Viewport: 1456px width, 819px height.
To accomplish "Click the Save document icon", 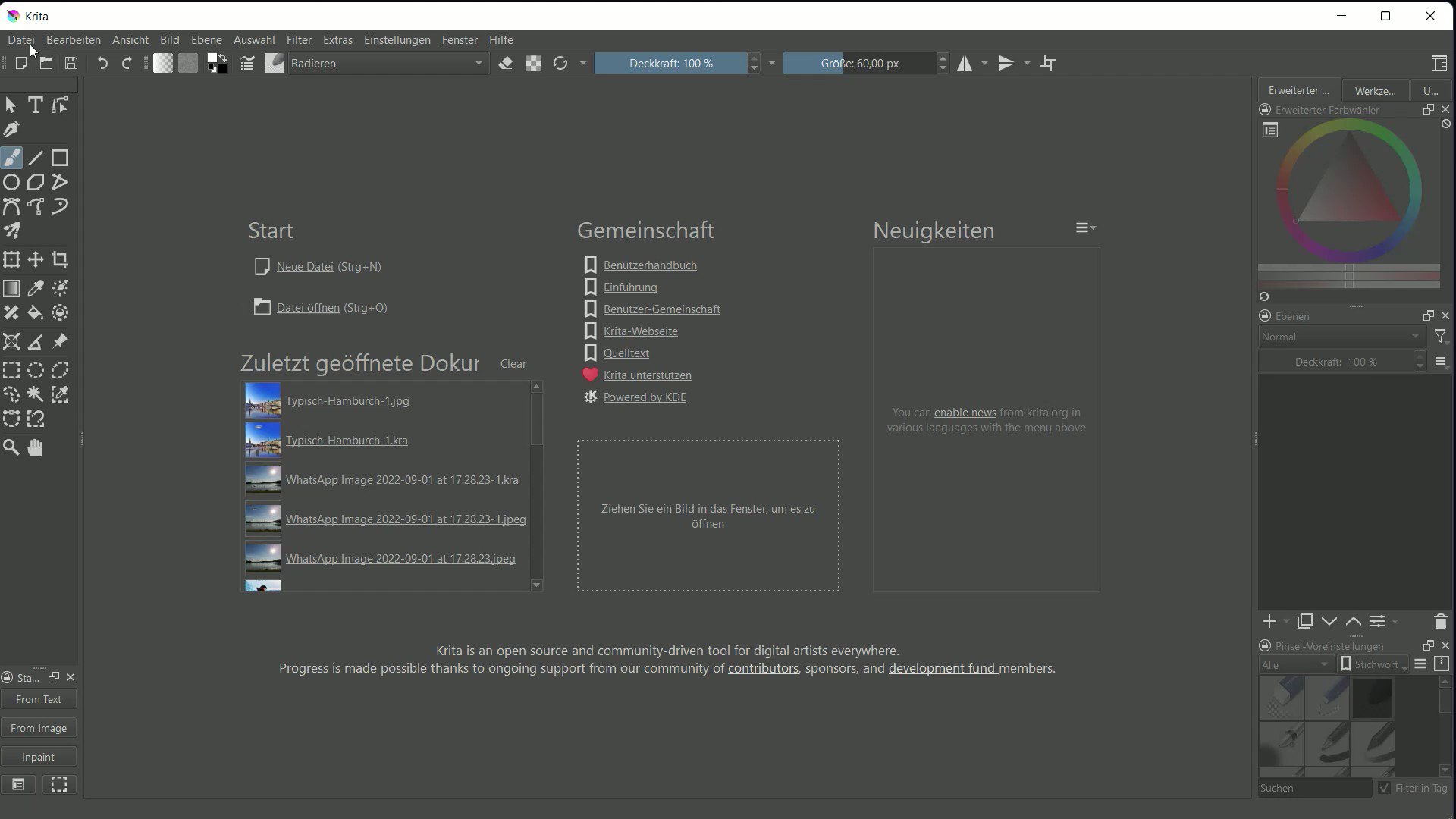I will click(71, 64).
